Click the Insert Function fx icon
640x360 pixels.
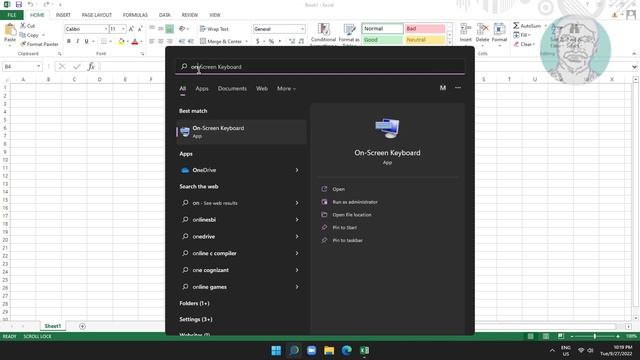[91, 66]
